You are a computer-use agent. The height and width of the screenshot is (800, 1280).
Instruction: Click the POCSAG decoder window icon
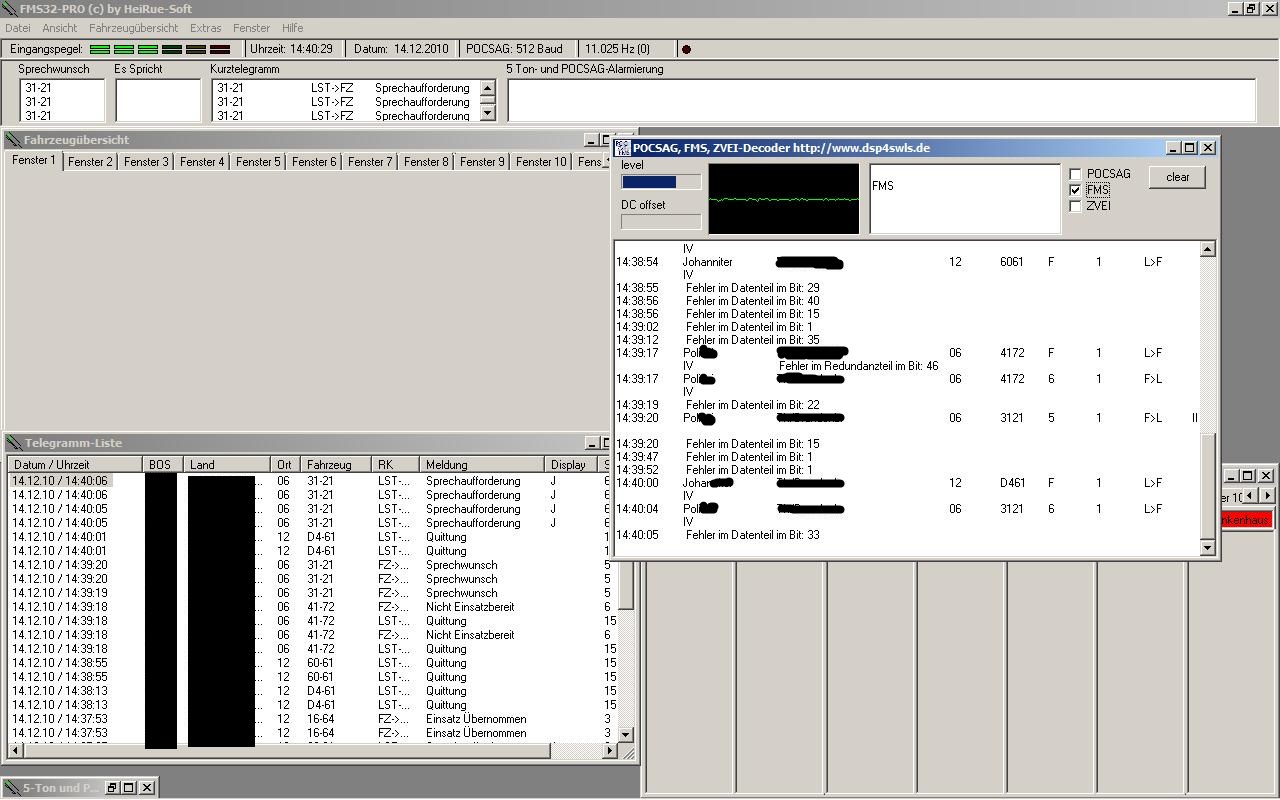[622, 148]
